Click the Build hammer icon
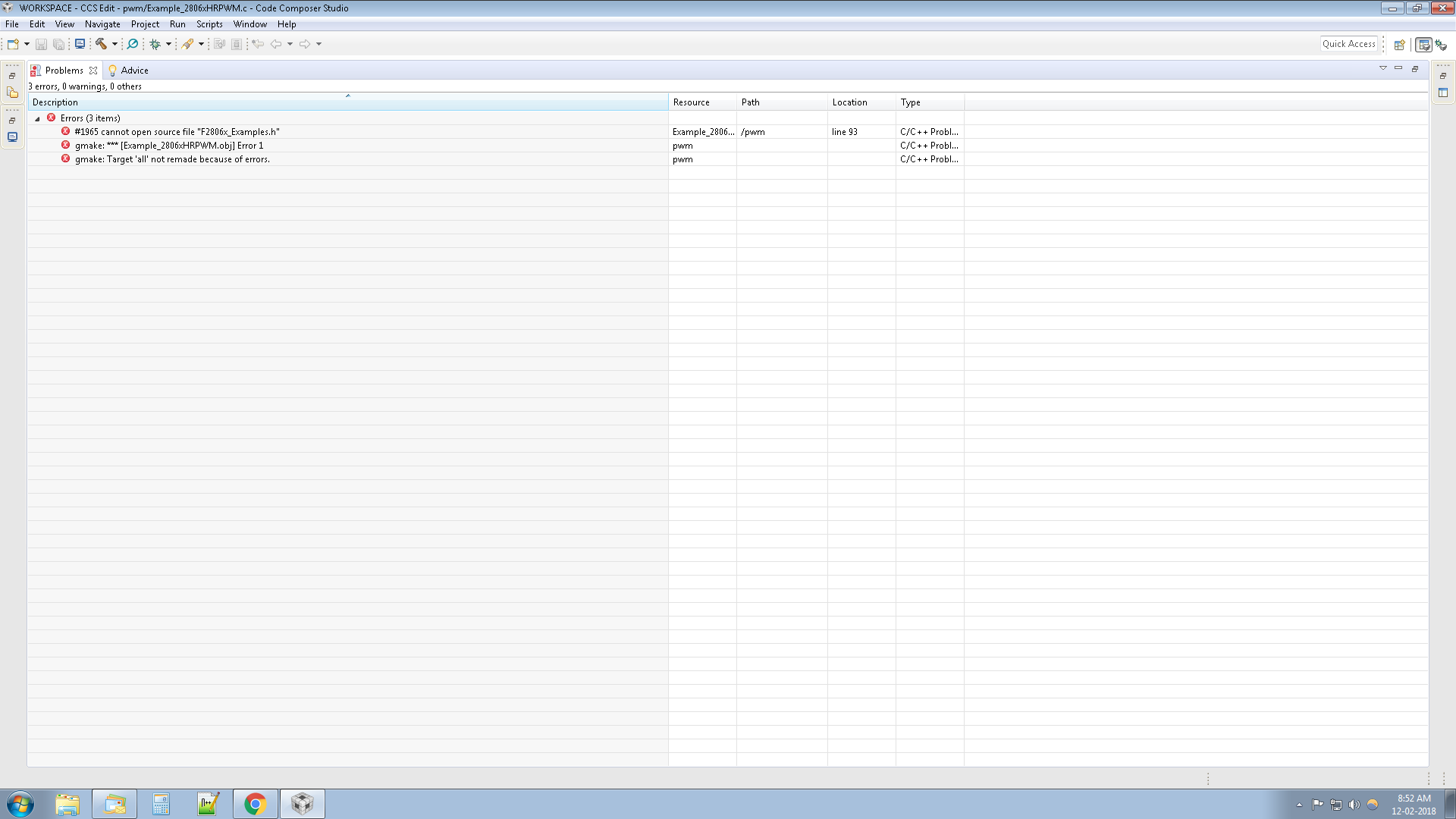The width and height of the screenshot is (1456, 819). (101, 44)
